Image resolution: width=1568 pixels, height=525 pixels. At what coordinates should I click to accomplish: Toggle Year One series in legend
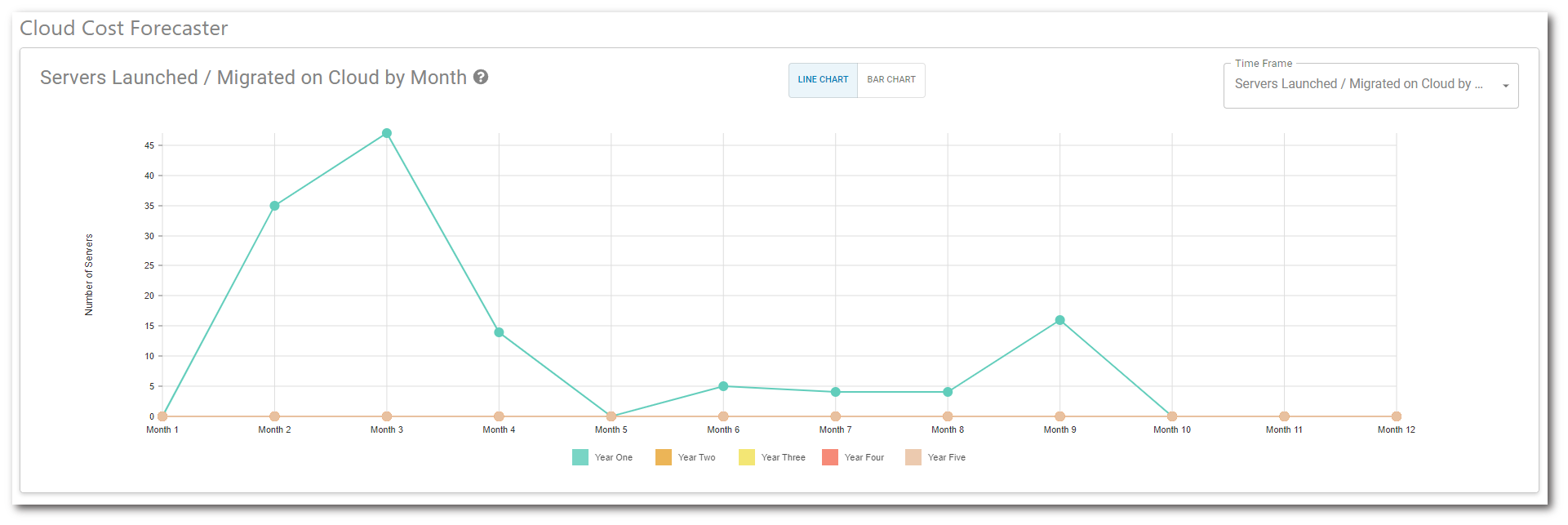tap(613, 457)
